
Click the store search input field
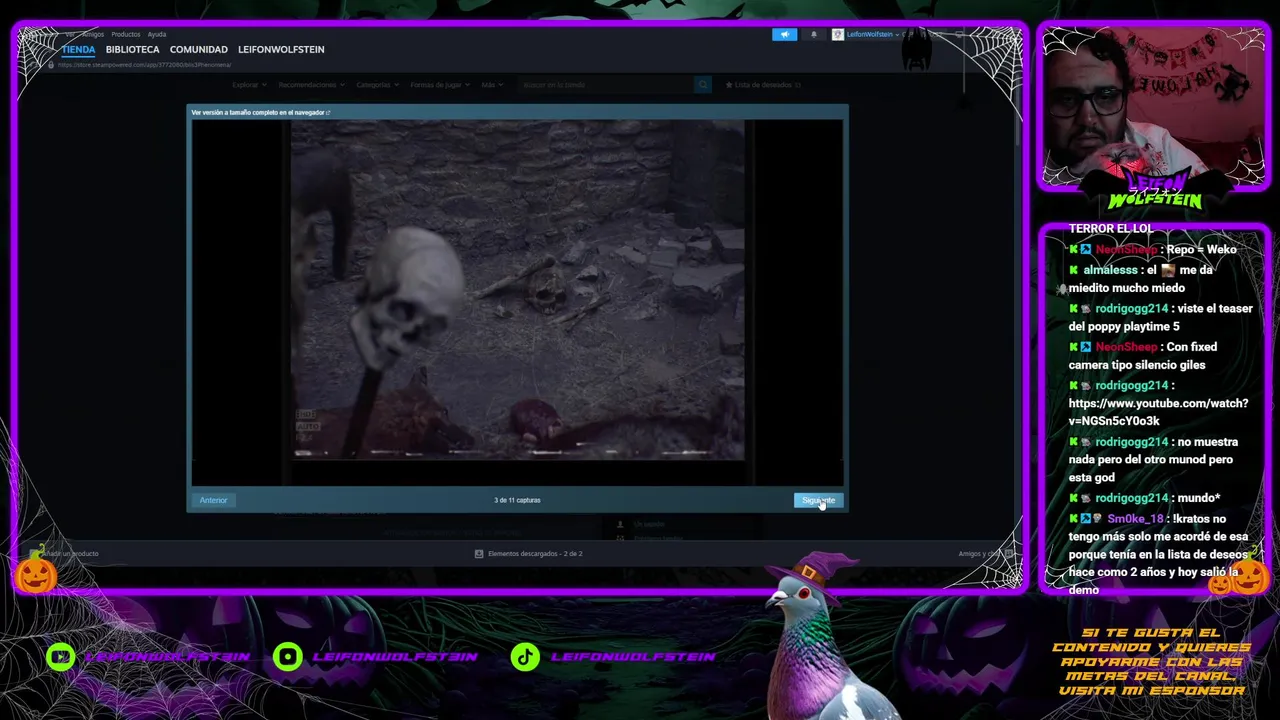[606, 85]
